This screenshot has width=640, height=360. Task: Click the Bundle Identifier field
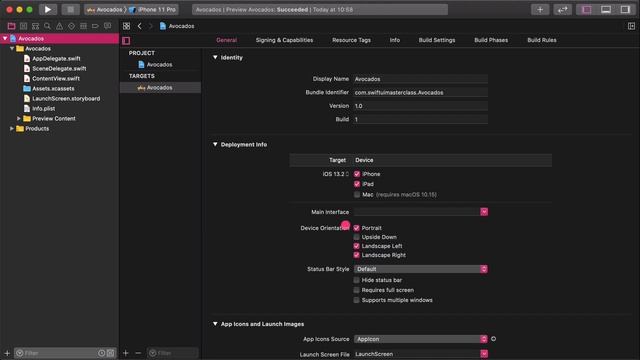[421, 92]
